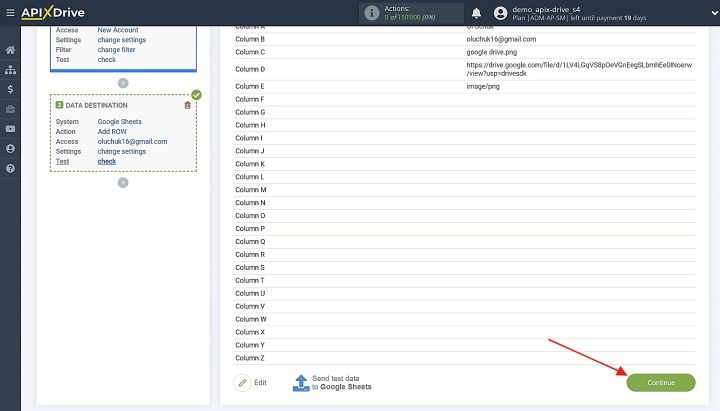Expand the account dropdown chevron
Image resolution: width=720 pixels, height=411 pixels.
click(714, 13)
